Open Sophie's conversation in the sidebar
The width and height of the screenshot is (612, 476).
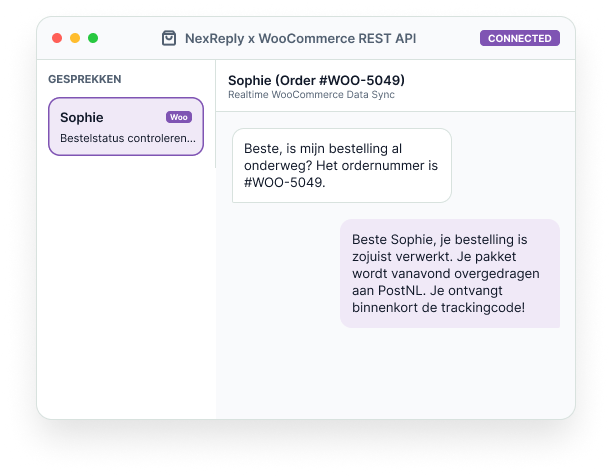click(126, 126)
